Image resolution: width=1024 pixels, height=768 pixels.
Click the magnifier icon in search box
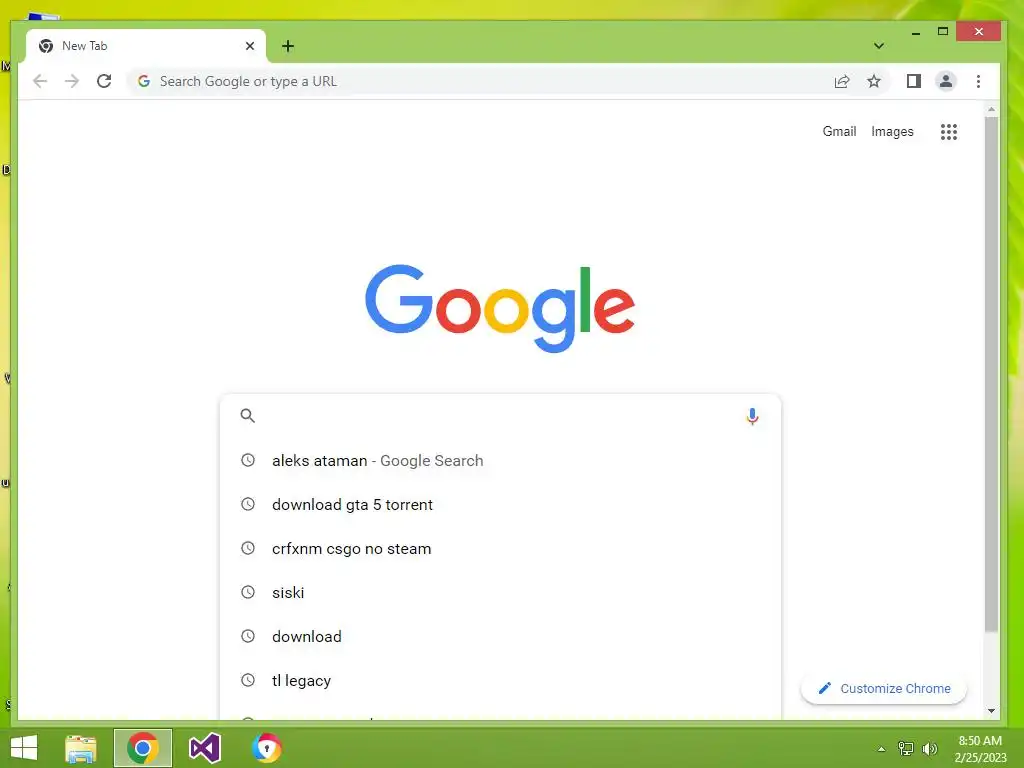tap(248, 415)
